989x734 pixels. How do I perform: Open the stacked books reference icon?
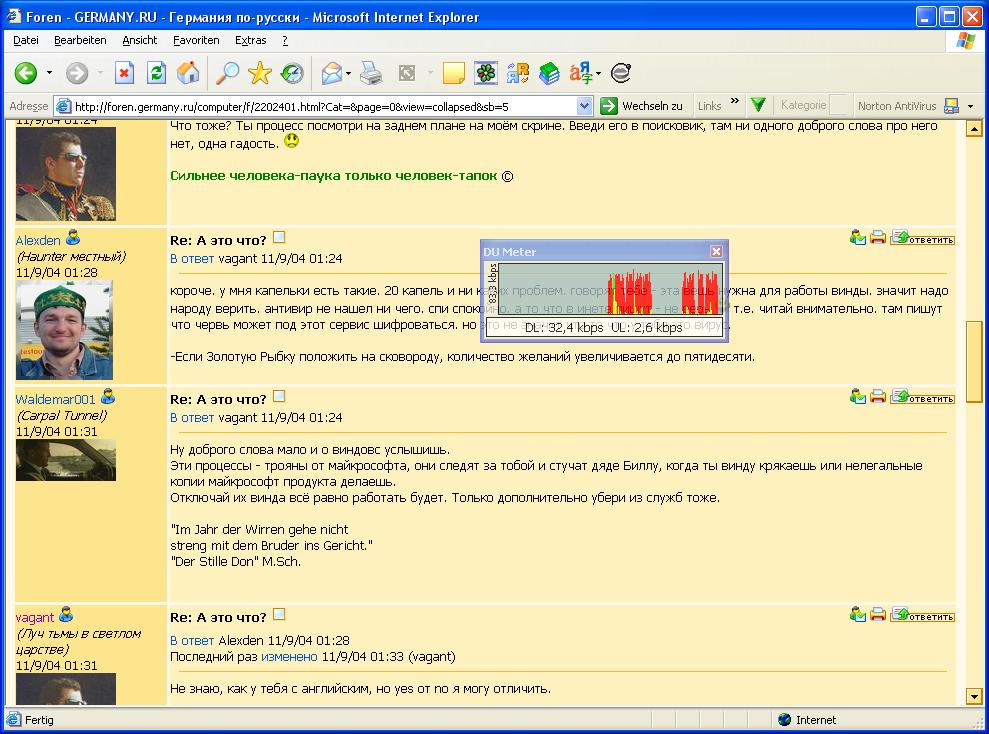pyautogui.click(x=549, y=73)
